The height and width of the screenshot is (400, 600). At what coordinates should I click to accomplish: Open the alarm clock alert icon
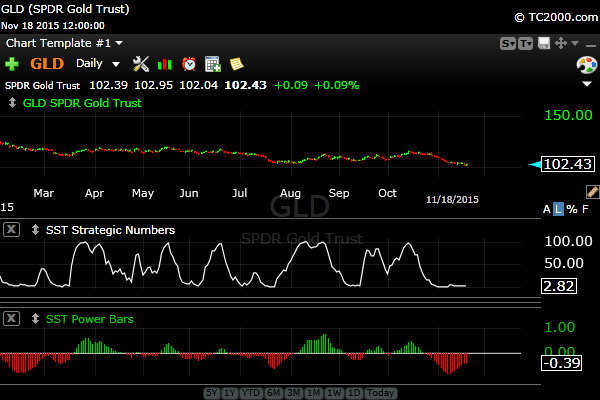pyautogui.click(x=188, y=63)
